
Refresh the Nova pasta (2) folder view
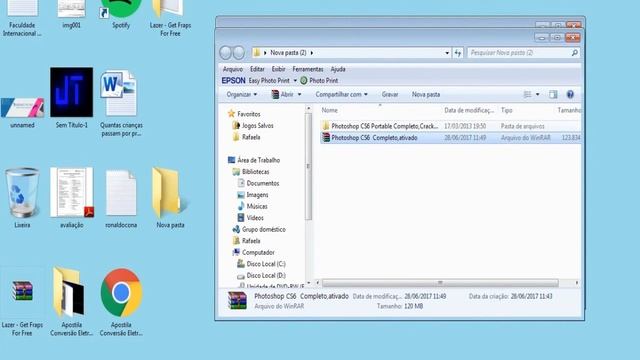[458, 53]
